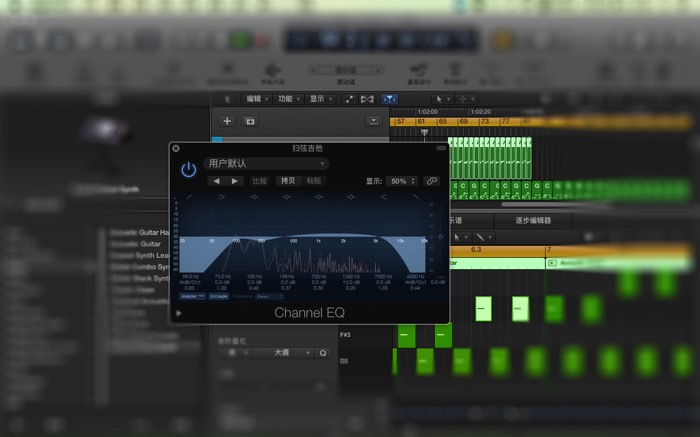
Task: Select Acoustic Guitar in the library list
Action: (x=136, y=244)
